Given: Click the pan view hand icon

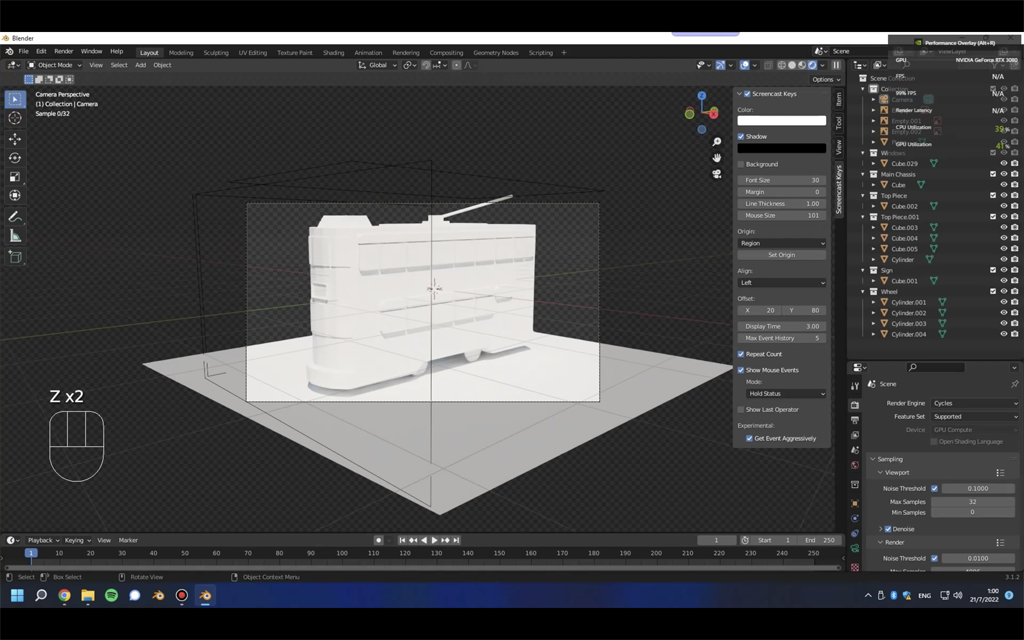Looking at the screenshot, I should 717,157.
